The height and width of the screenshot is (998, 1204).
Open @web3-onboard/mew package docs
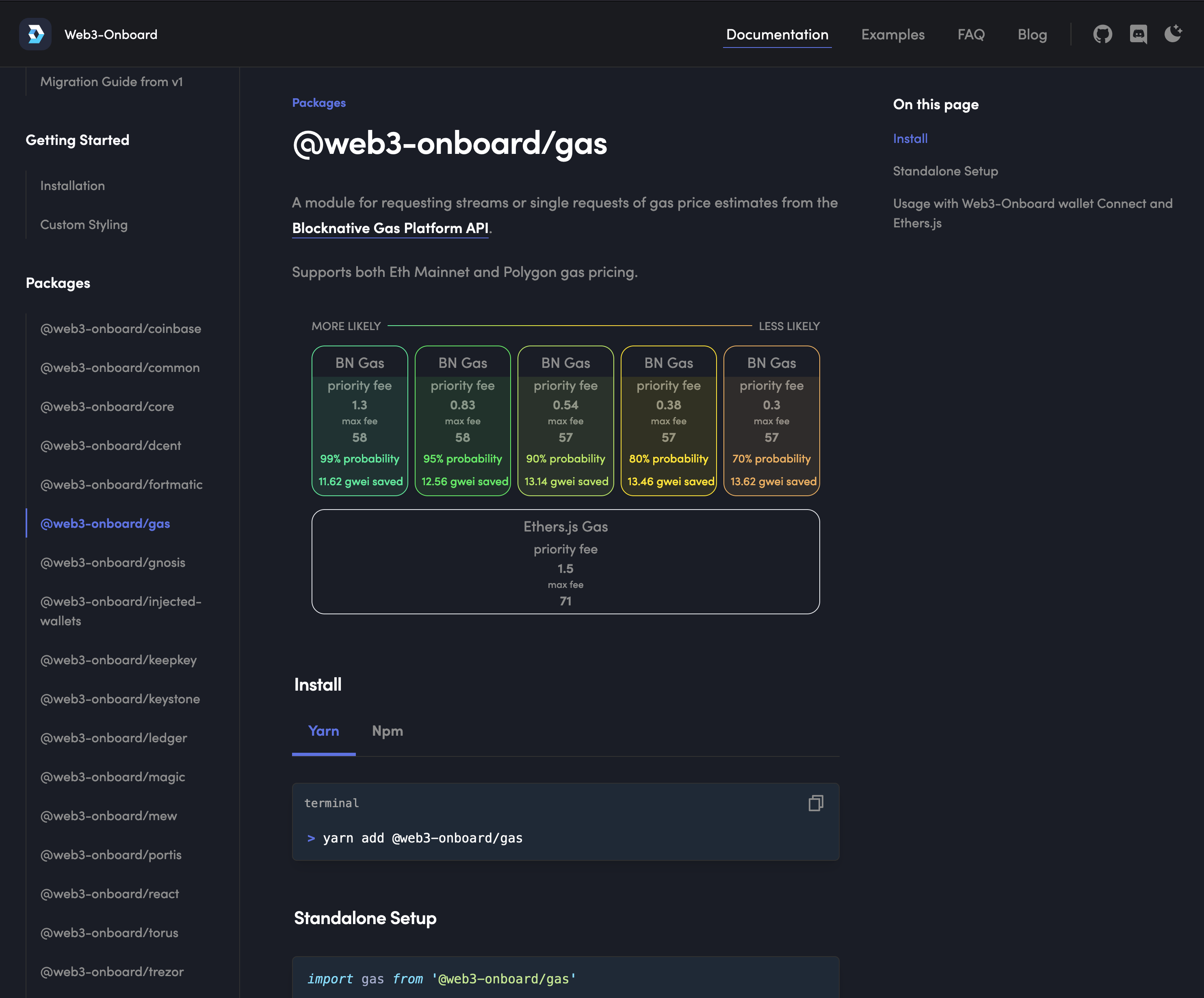108,816
